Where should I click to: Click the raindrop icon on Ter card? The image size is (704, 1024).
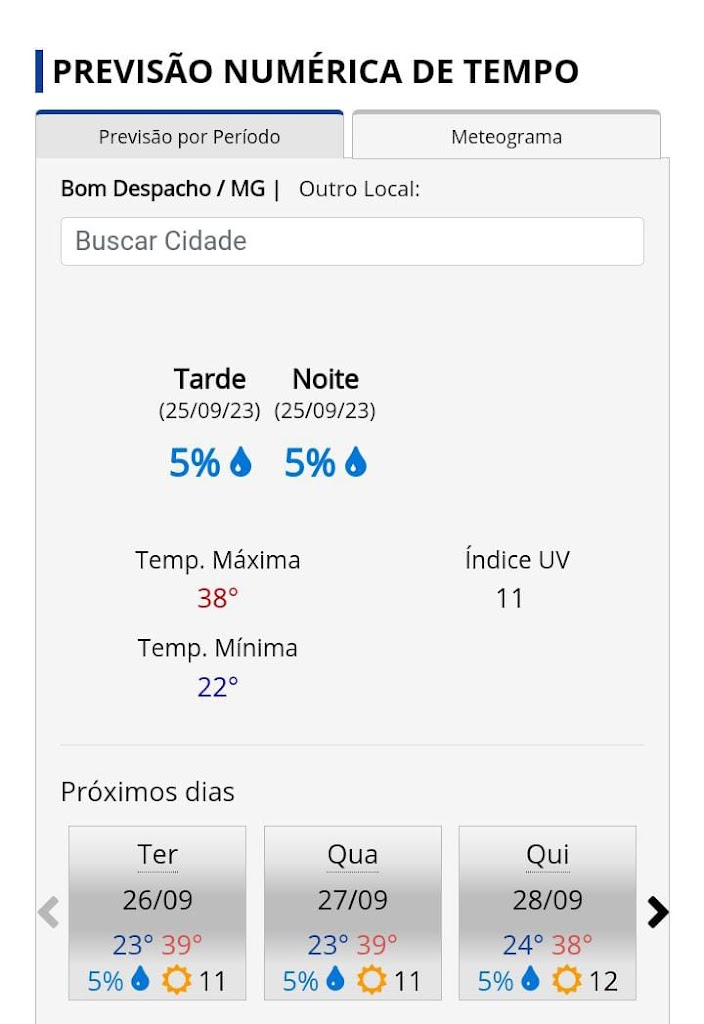point(140,980)
